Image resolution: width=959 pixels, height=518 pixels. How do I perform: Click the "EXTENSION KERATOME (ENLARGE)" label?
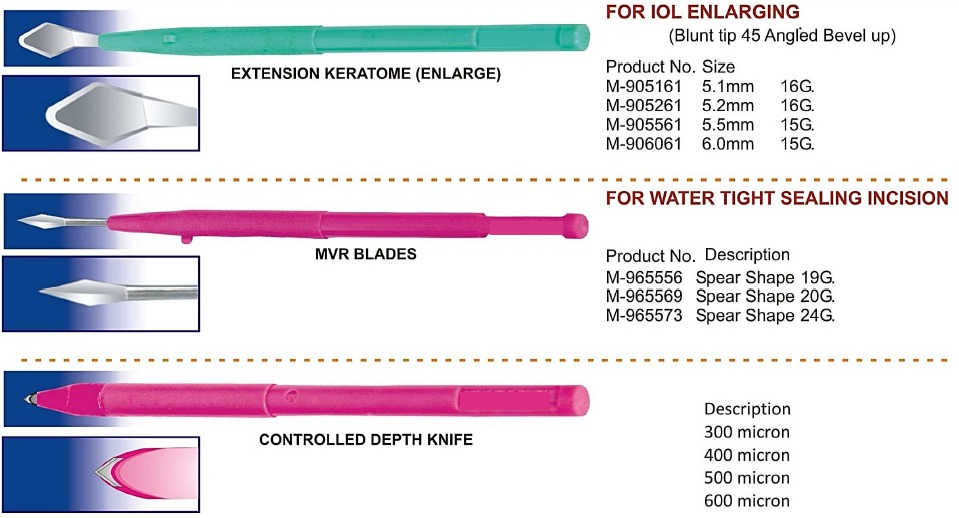(366, 75)
